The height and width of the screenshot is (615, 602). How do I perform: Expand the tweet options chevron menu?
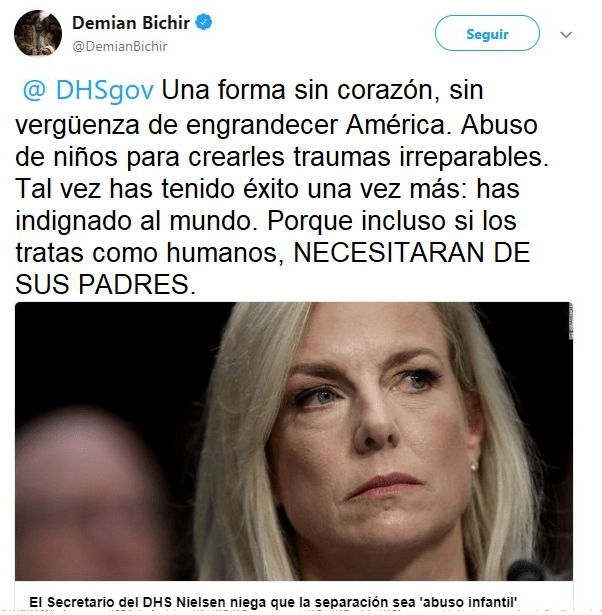click(566, 35)
